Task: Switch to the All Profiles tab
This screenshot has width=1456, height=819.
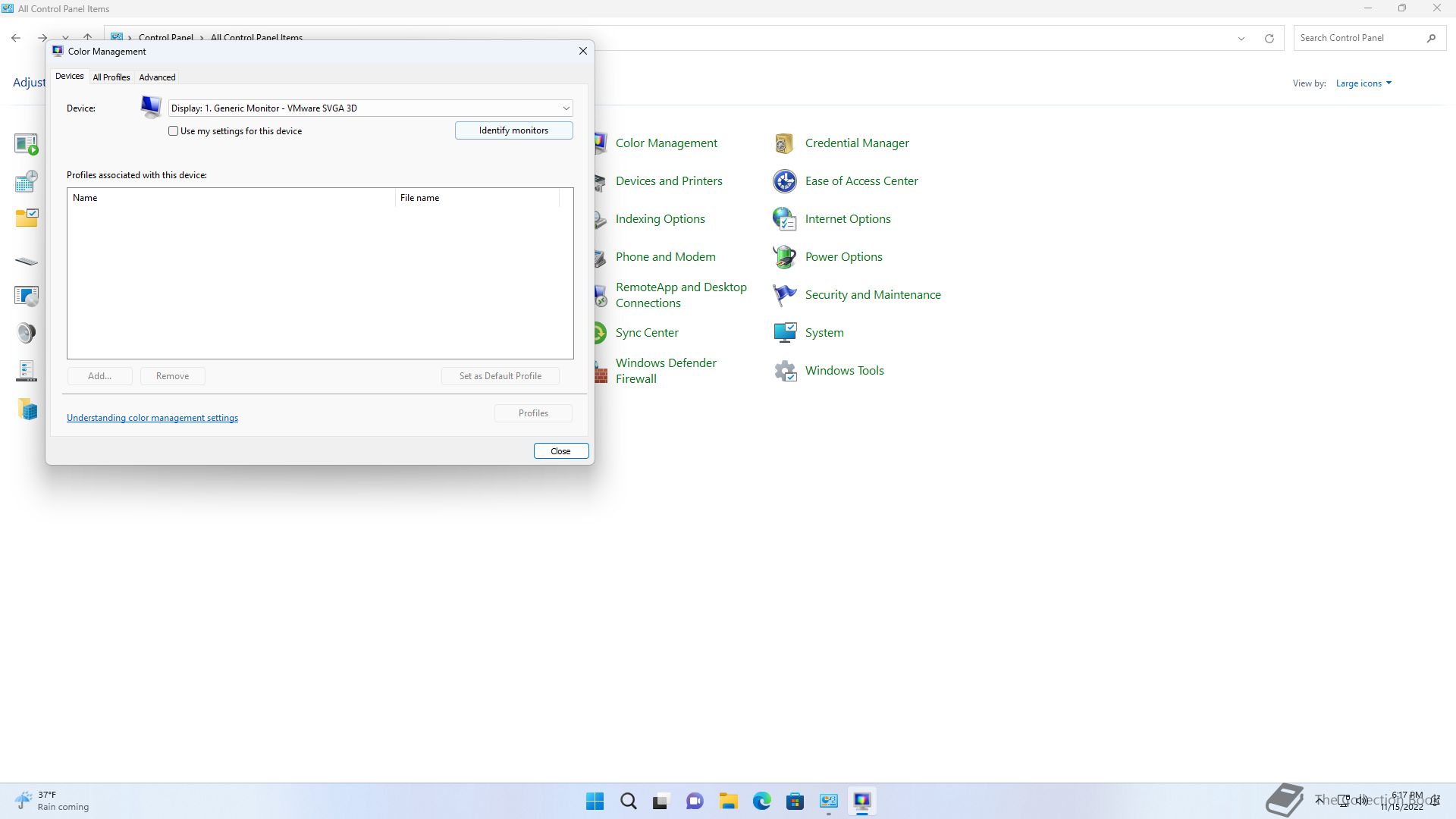Action: (x=111, y=77)
